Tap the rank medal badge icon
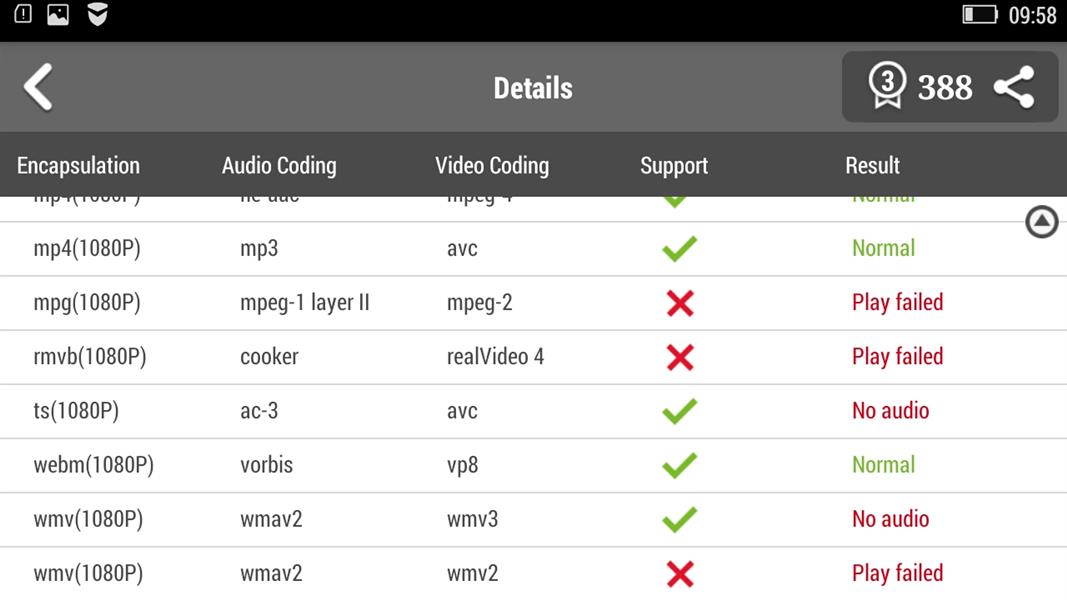1067x600 pixels. point(886,86)
